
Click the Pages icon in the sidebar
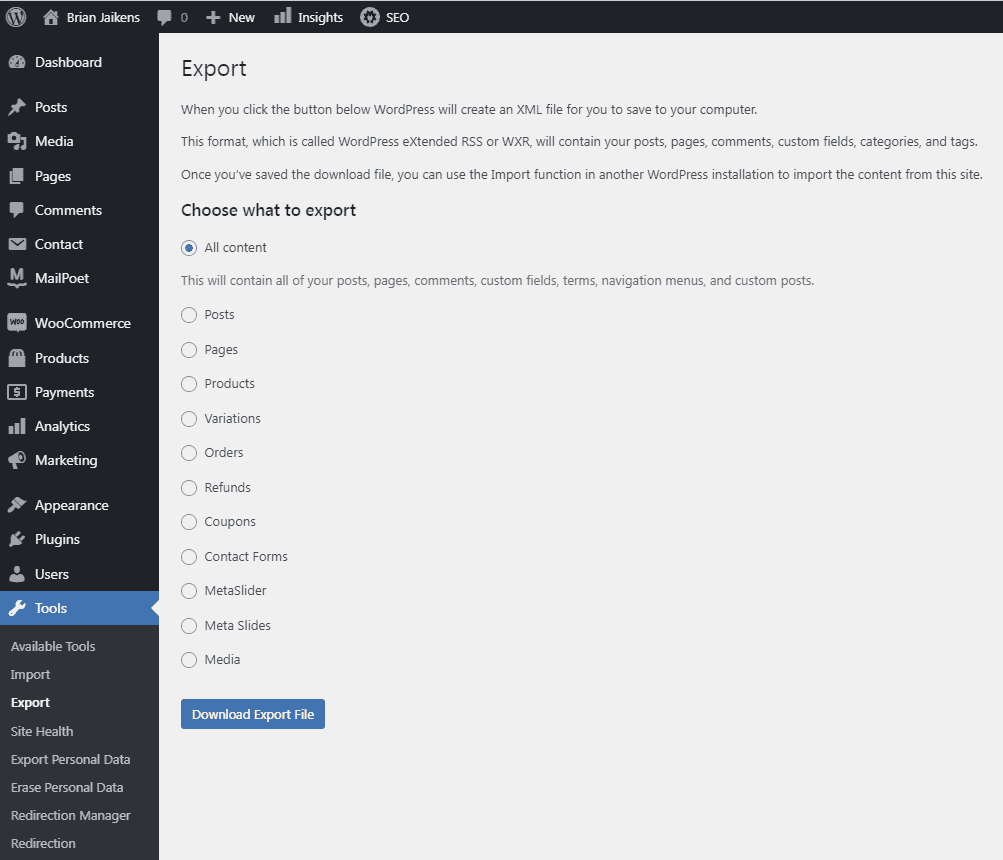tap(17, 176)
